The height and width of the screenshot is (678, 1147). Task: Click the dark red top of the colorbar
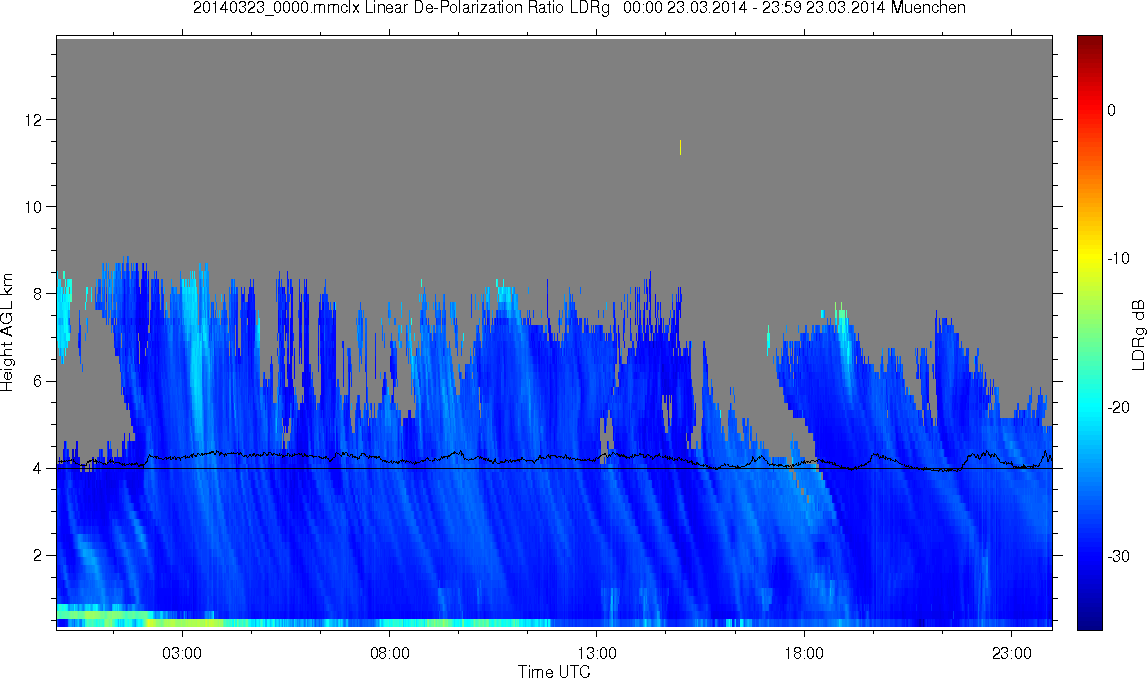1089,44
